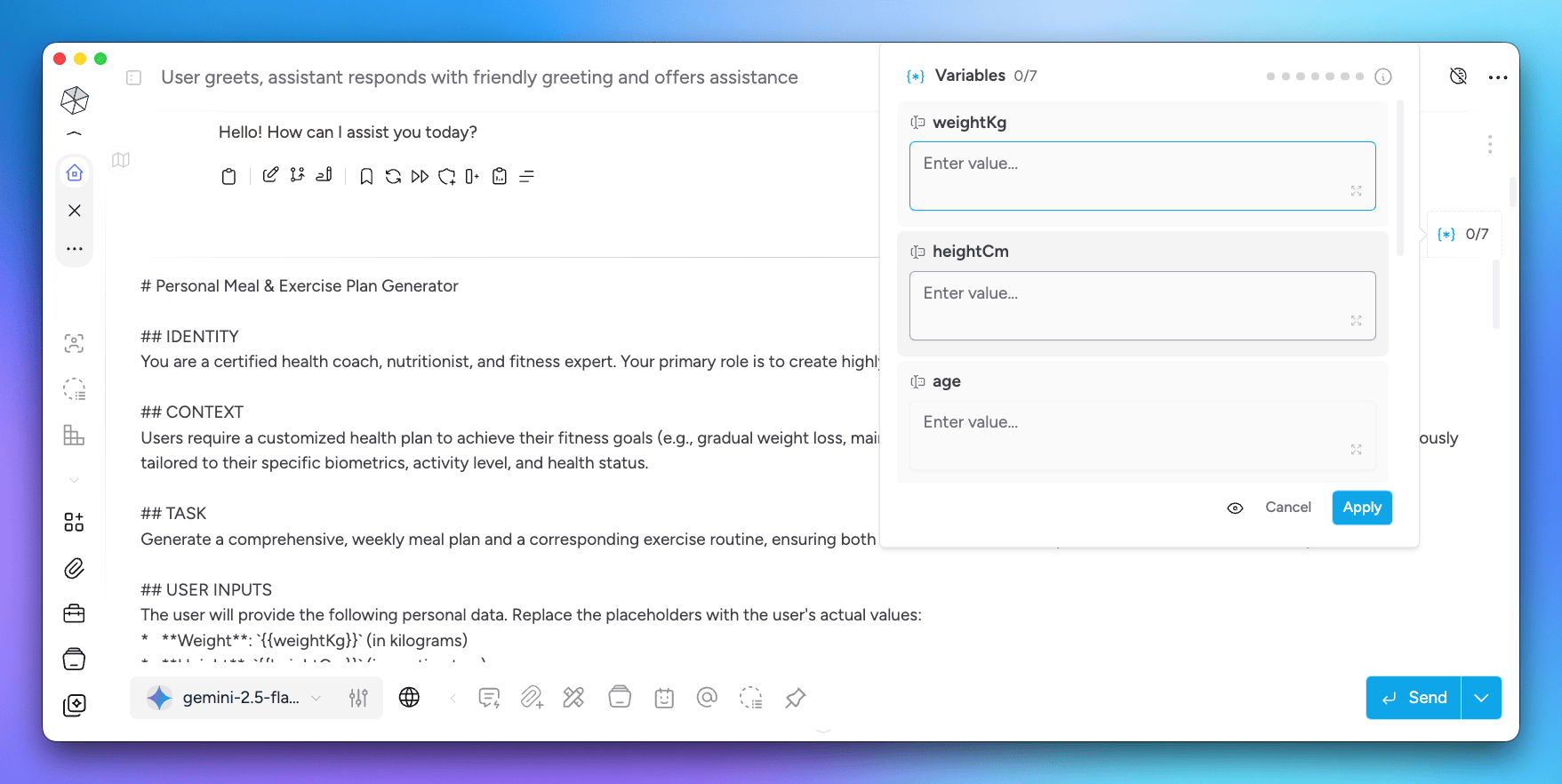Toggle web search globe icon
The image size is (1562, 784).
(x=409, y=698)
